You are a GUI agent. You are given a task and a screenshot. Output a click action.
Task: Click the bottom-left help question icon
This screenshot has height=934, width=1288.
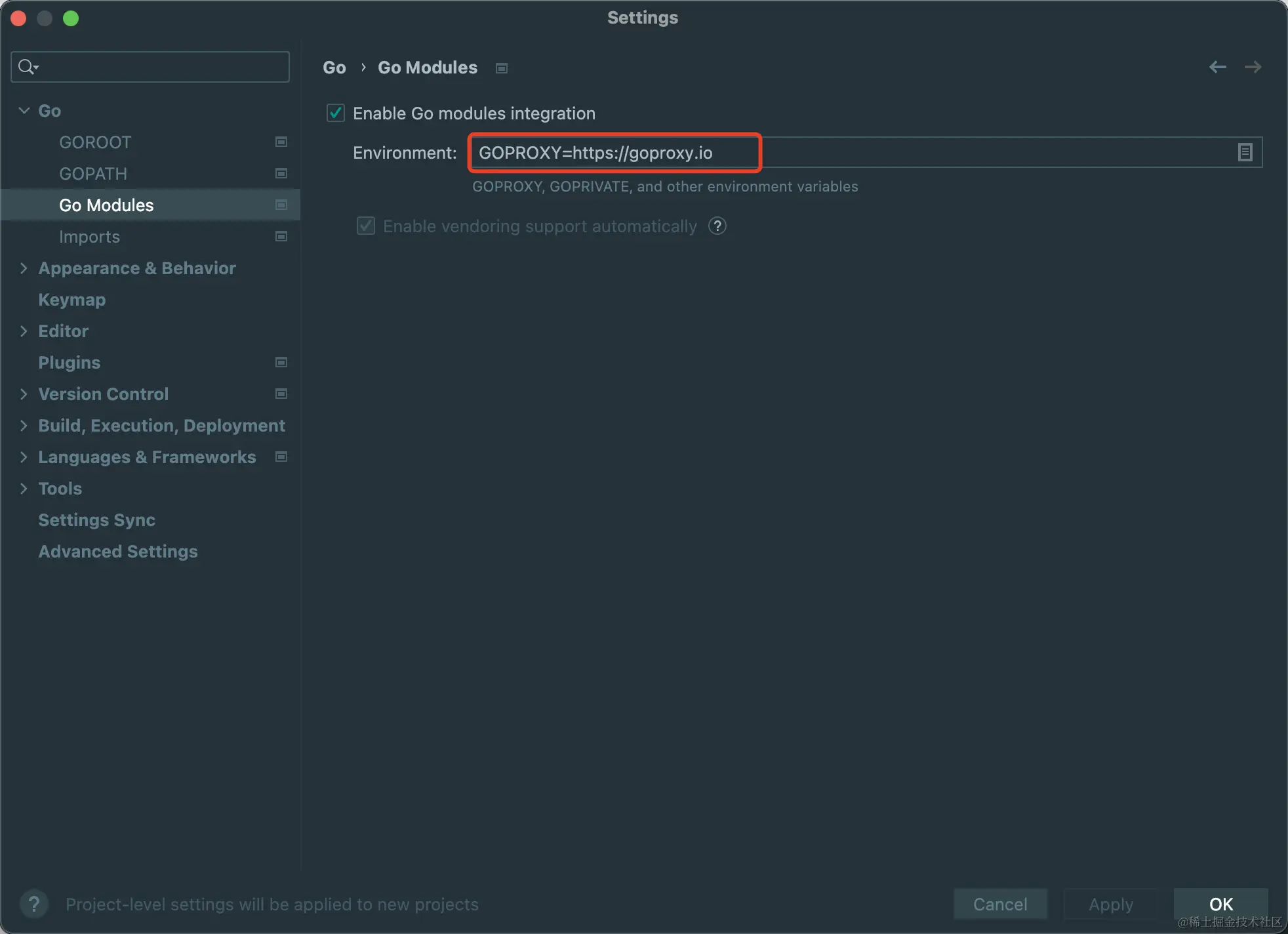pyautogui.click(x=34, y=904)
